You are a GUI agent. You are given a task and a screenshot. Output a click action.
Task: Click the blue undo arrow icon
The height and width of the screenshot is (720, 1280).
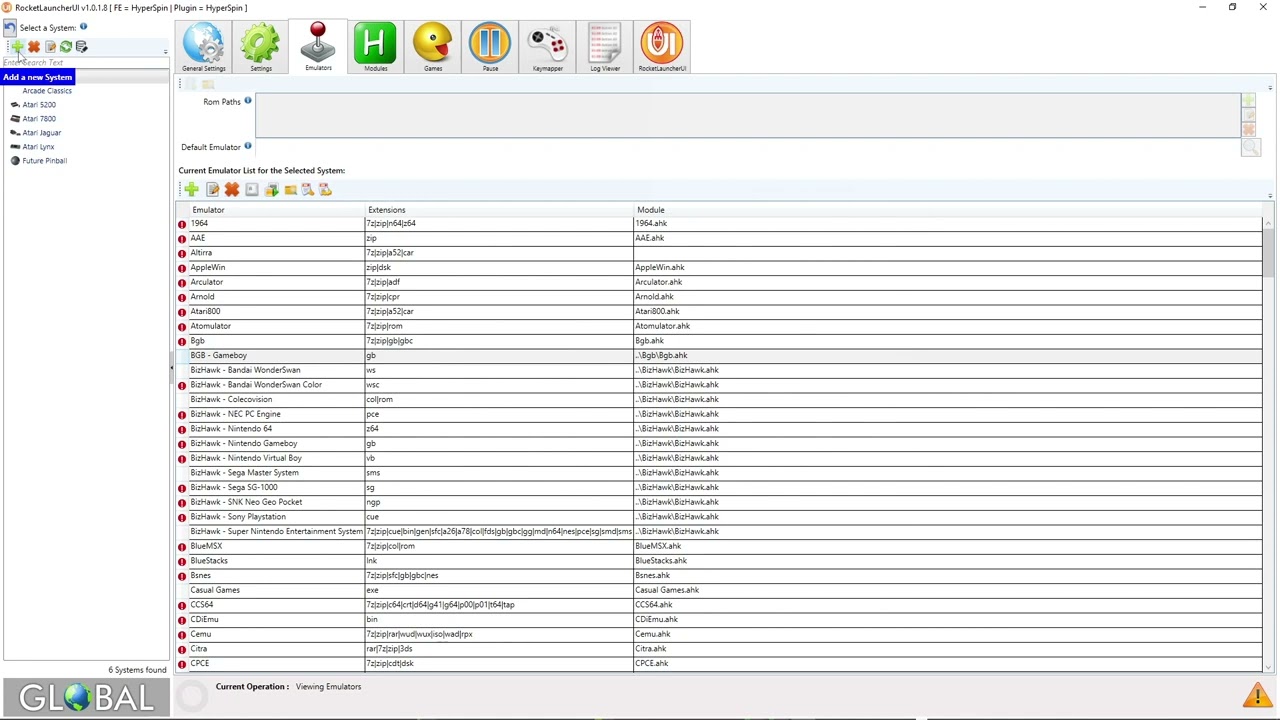[x=9, y=28]
